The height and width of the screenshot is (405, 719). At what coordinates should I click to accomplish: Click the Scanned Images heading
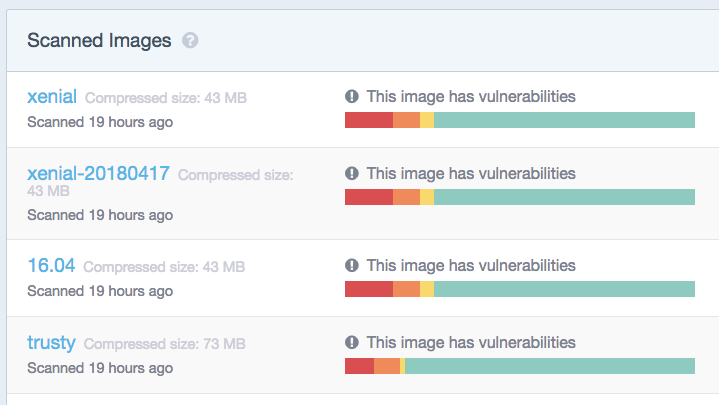(99, 41)
